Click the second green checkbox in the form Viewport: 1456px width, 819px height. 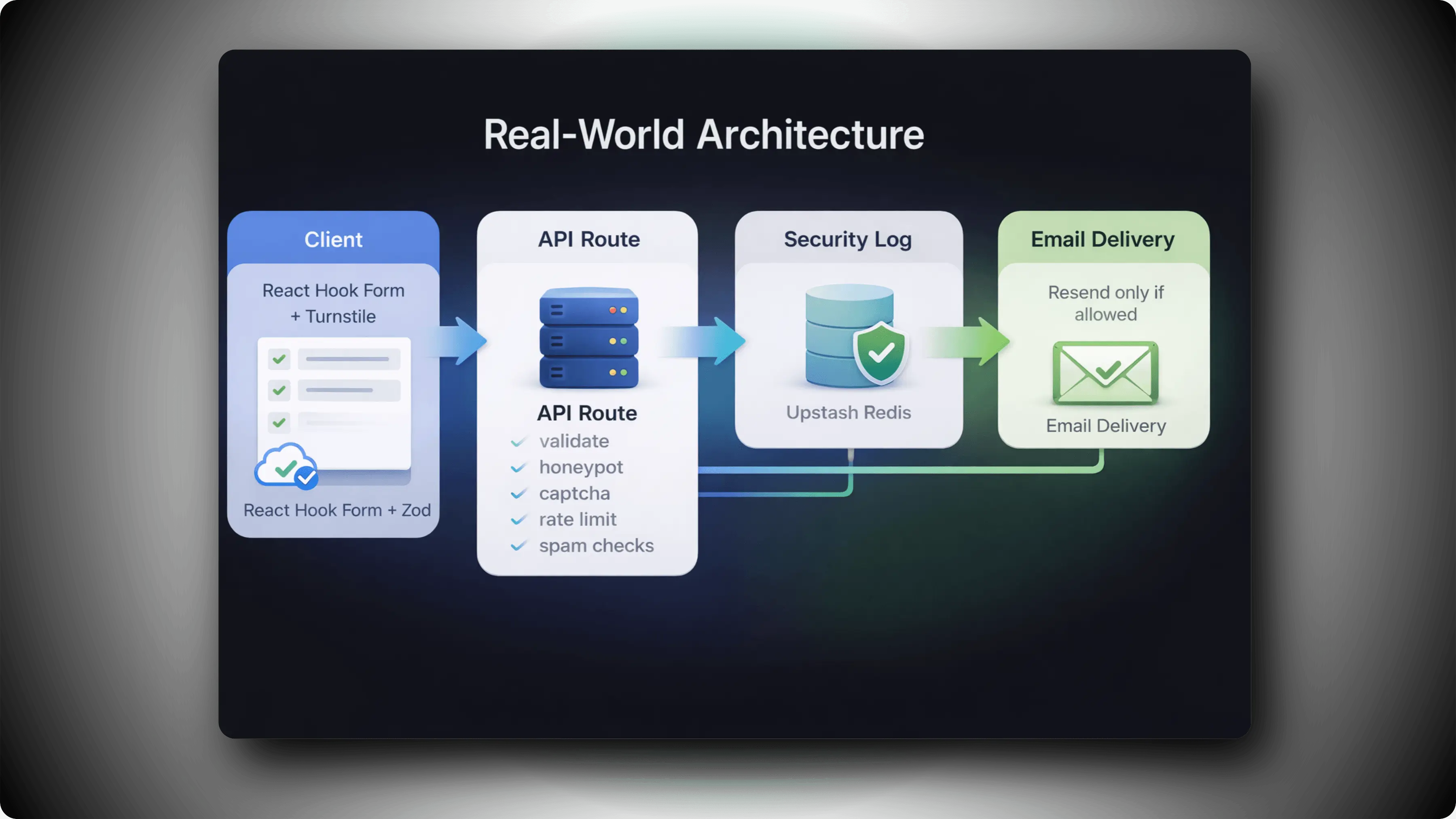(279, 390)
